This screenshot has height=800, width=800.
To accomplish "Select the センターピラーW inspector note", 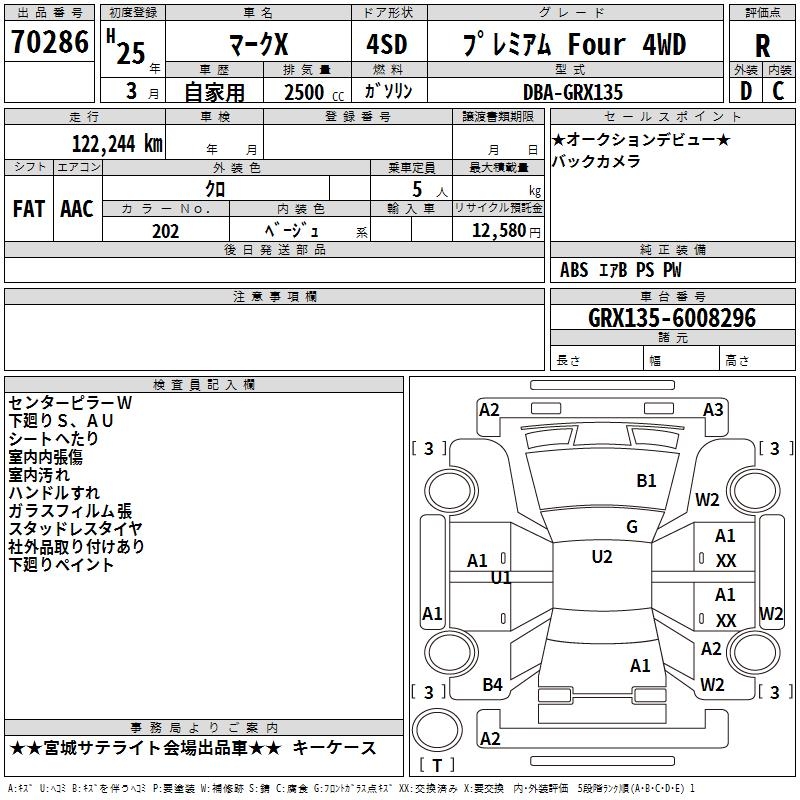I will click(x=70, y=402).
